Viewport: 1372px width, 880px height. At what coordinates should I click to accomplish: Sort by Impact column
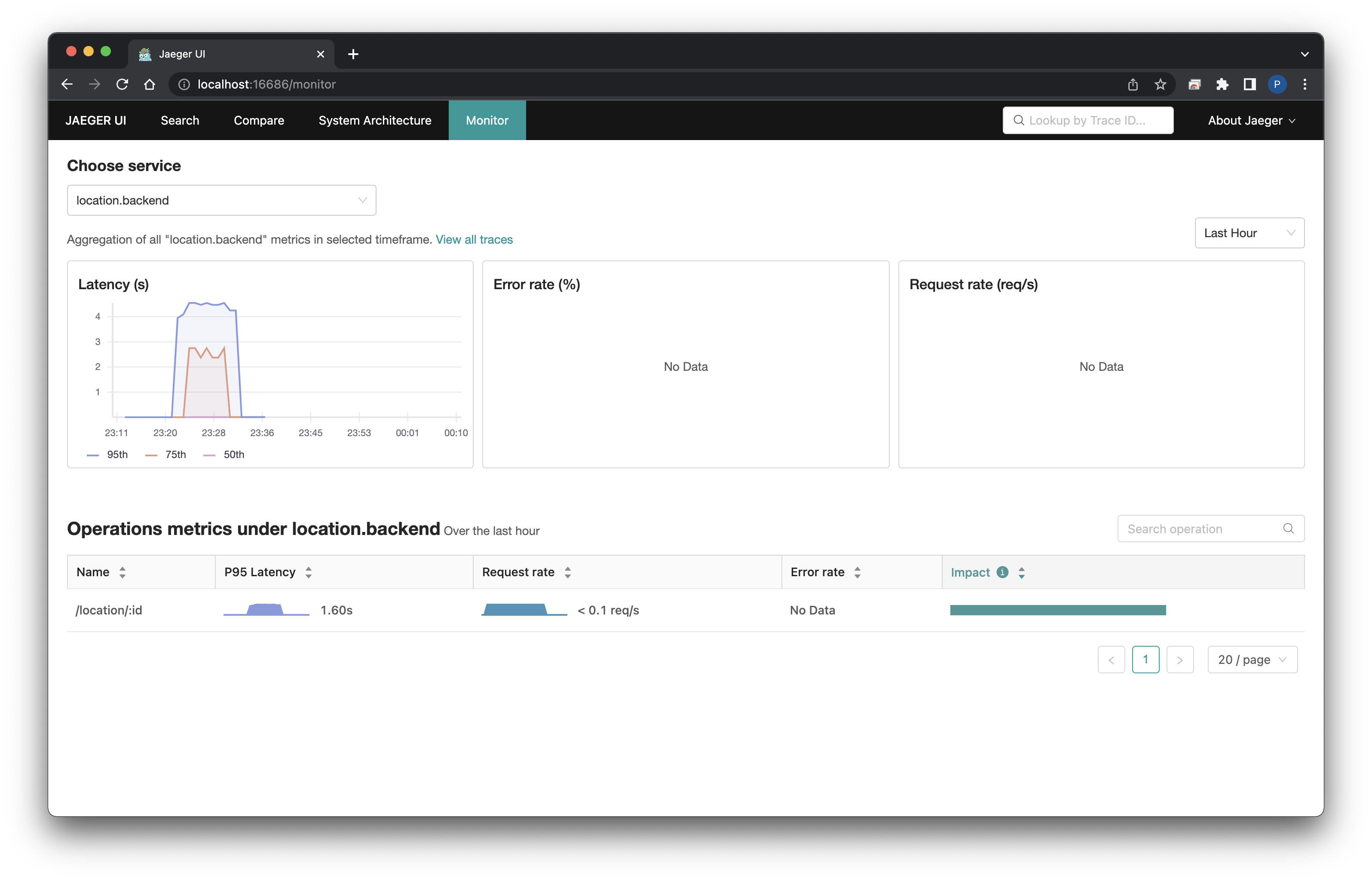click(x=1021, y=572)
